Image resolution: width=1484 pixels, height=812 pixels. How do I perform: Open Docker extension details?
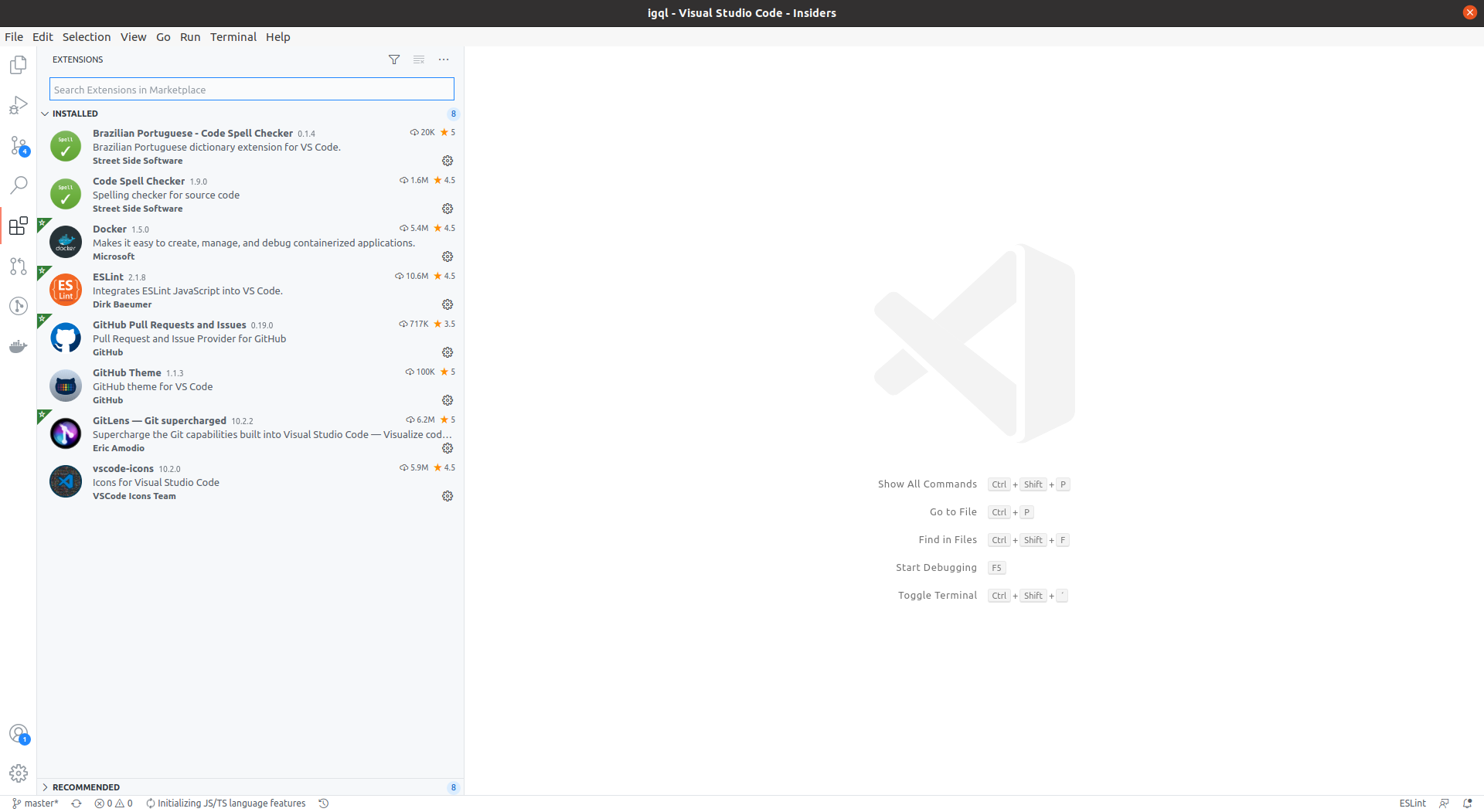[x=250, y=242]
